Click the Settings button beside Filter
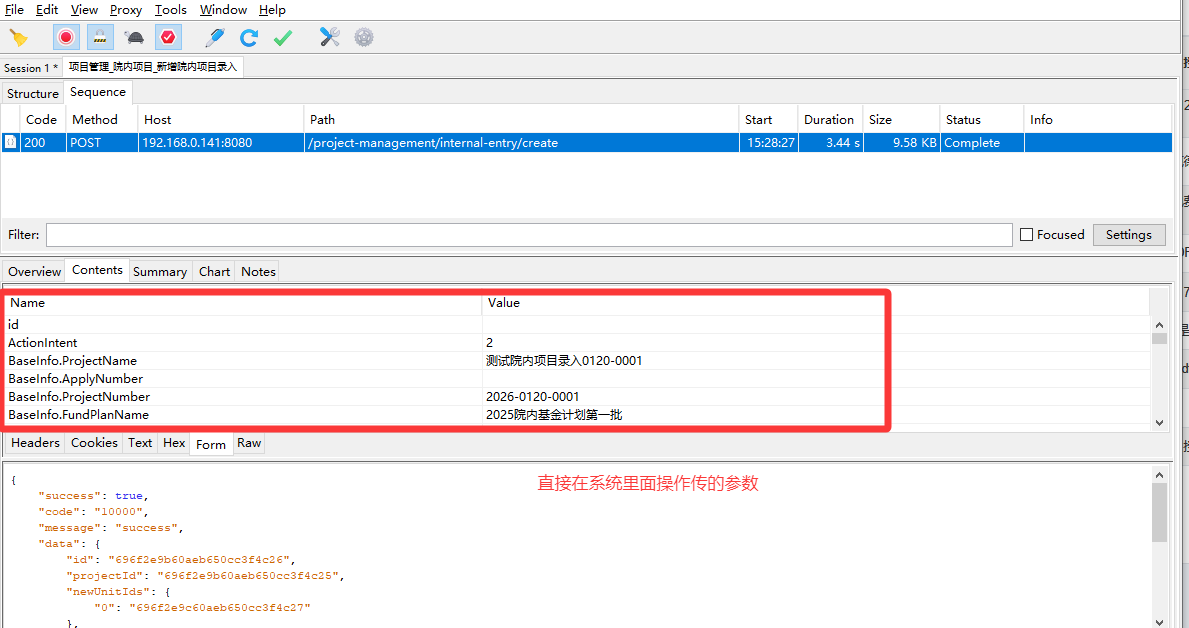 click(x=1128, y=235)
